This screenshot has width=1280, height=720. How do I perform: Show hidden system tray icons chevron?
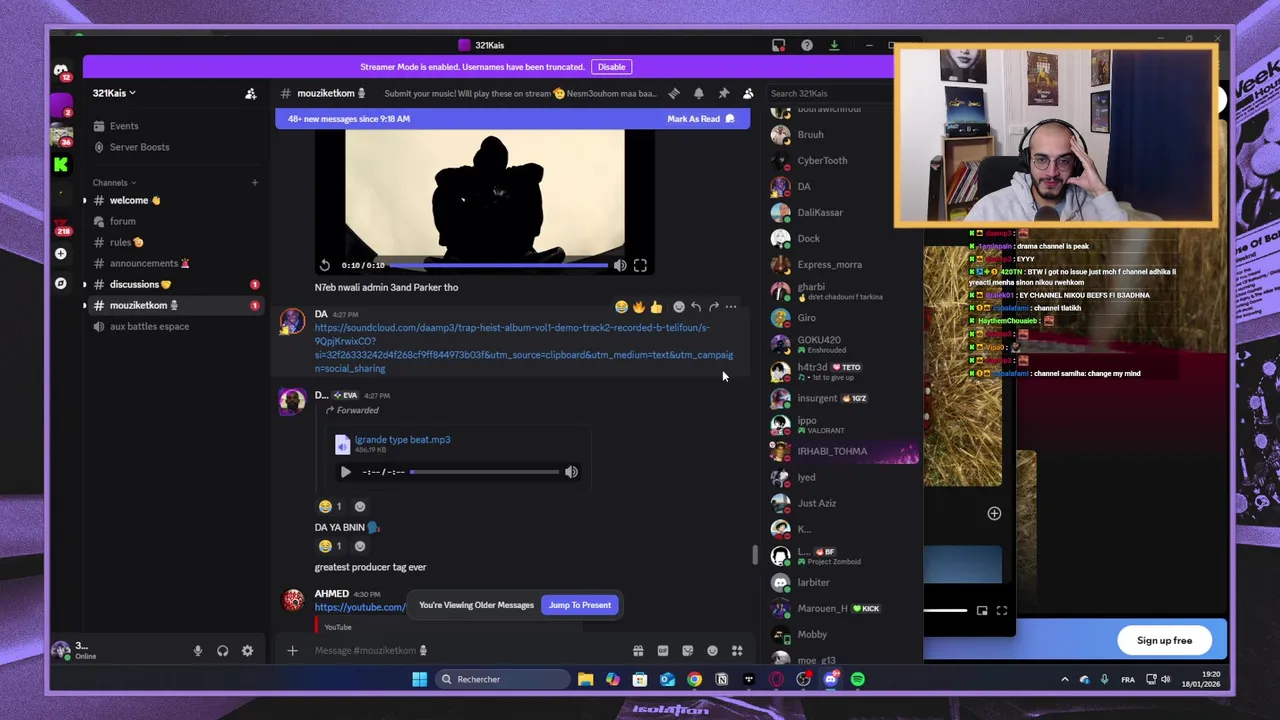click(x=1065, y=680)
